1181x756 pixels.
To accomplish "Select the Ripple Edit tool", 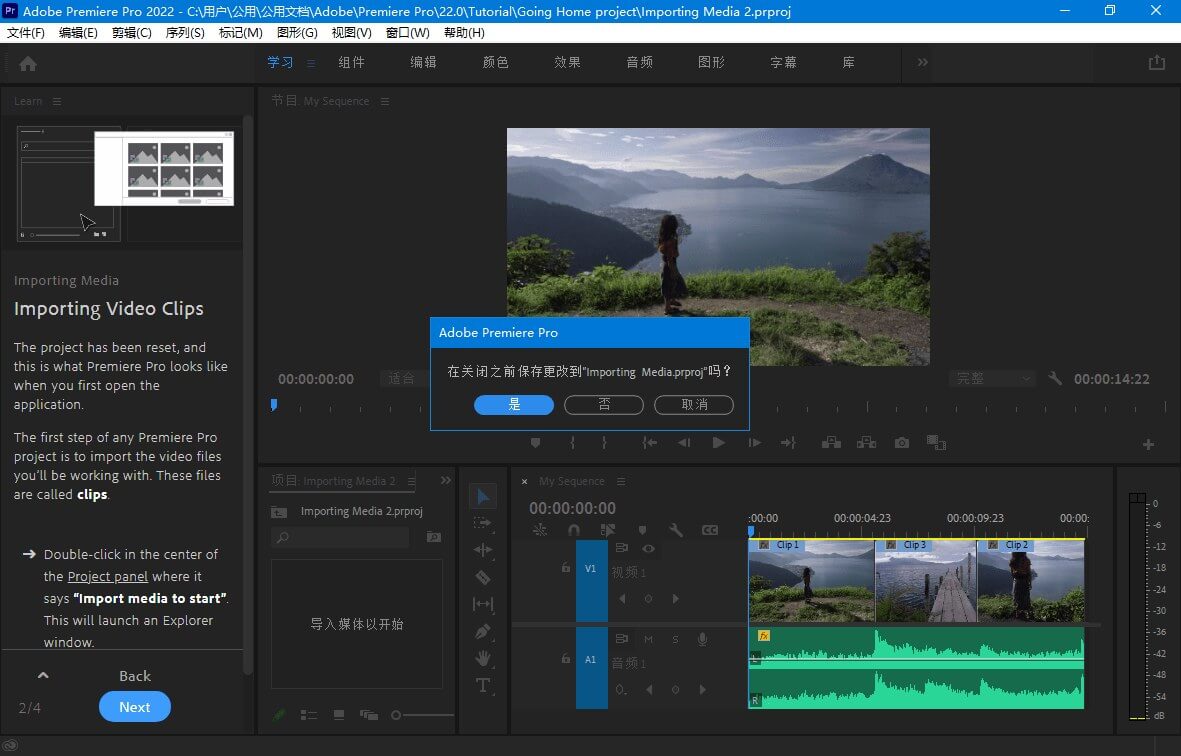I will [483, 549].
